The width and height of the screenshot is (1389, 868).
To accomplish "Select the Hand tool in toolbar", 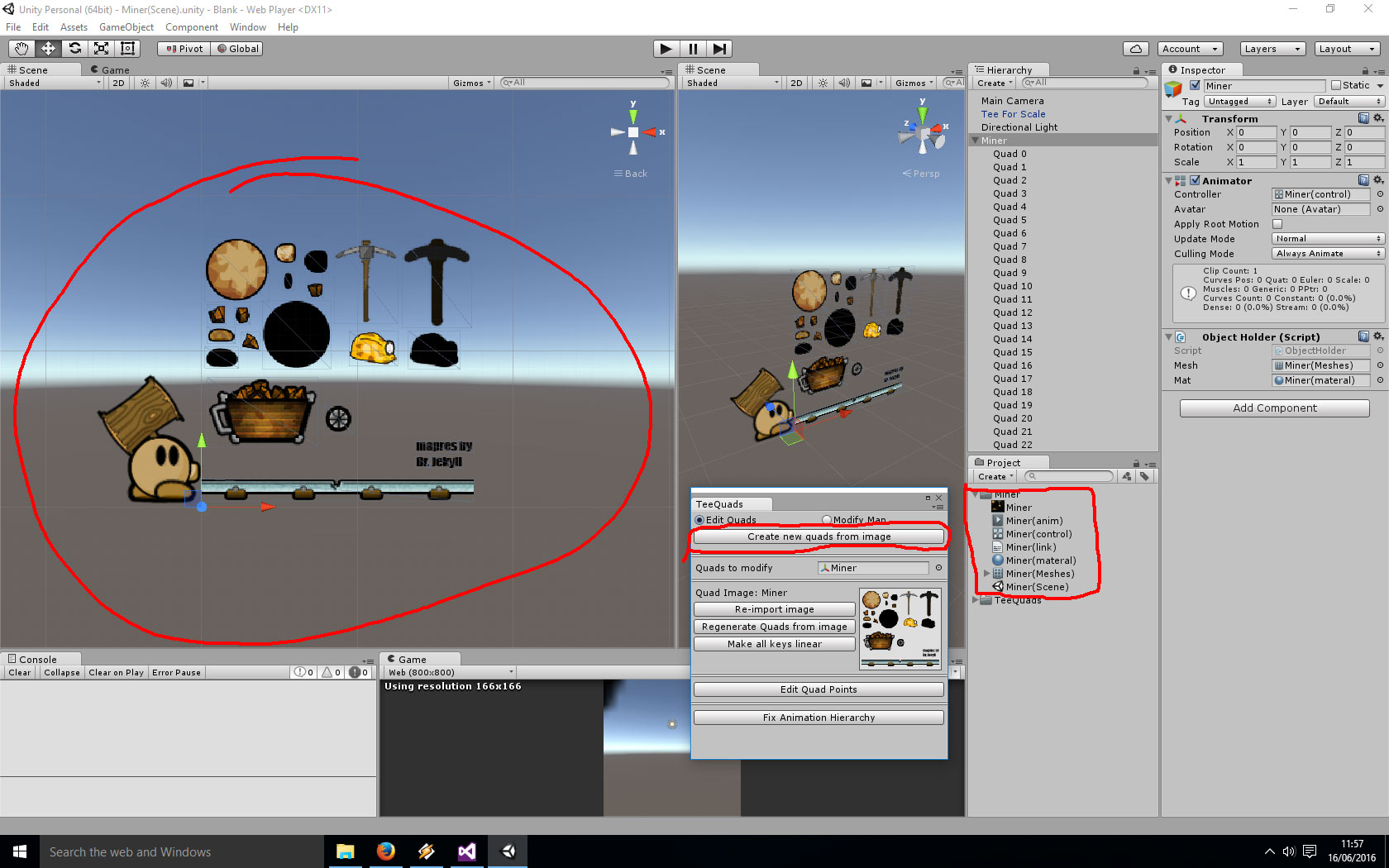I will [21, 49].
